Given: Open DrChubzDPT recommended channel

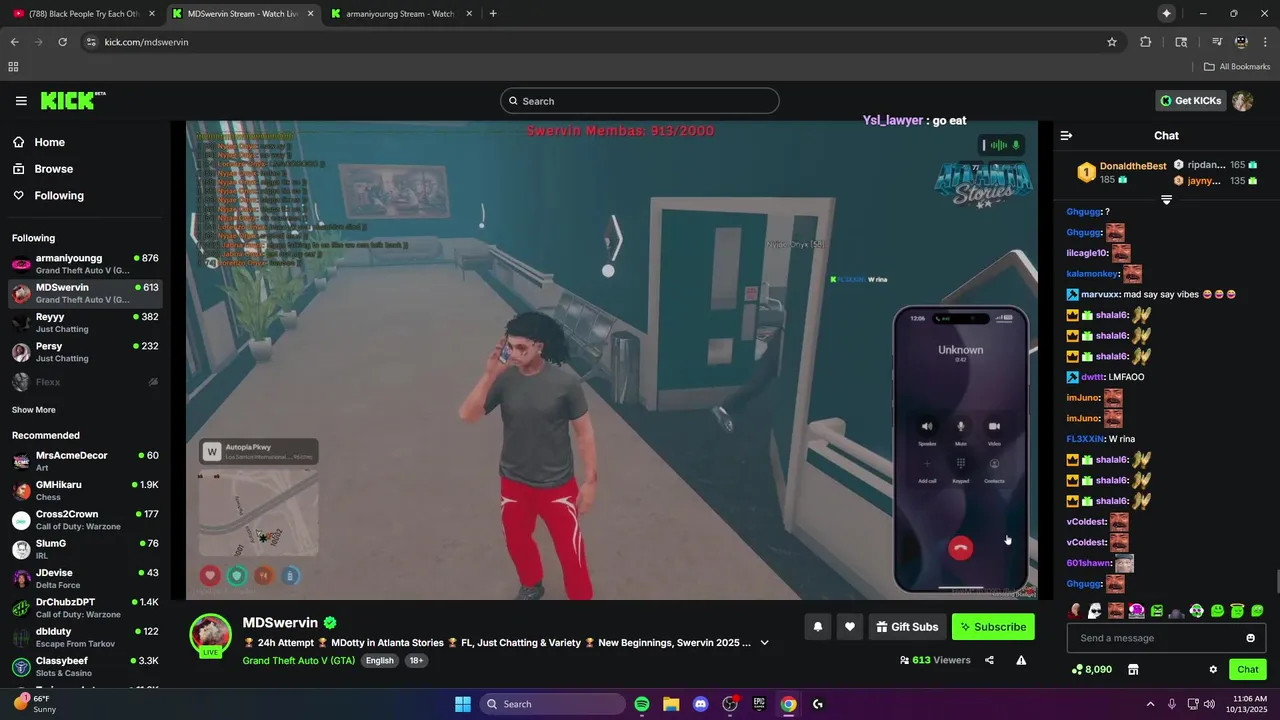Looking at the screenshot, I should [85, 608].
